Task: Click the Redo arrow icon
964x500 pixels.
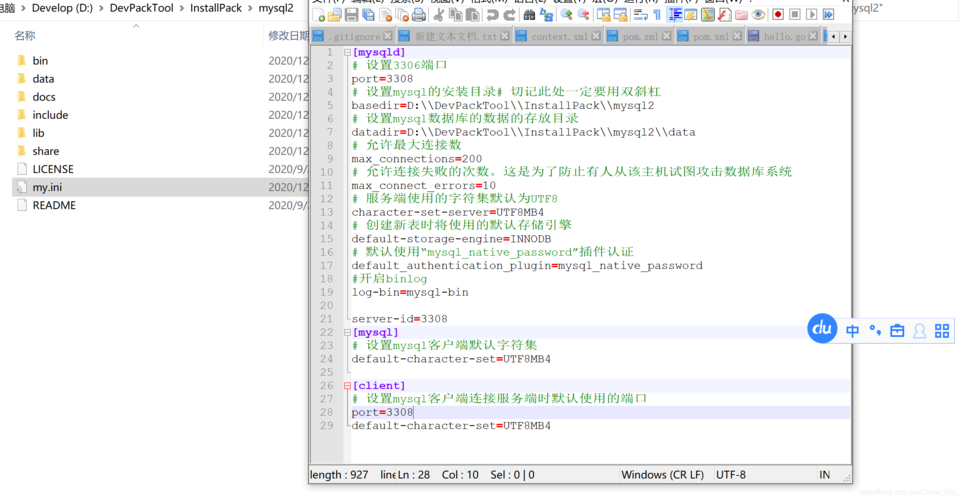Action: point(509,15)
